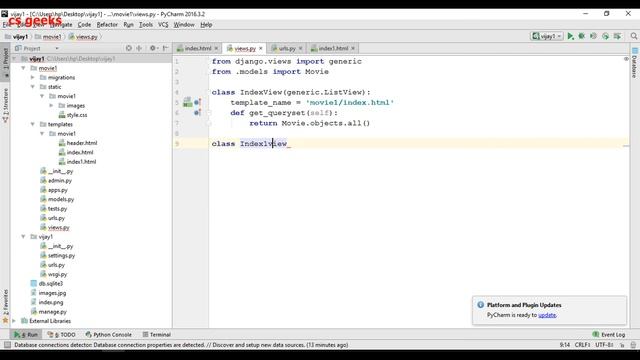Screen dimensions: 640x360
Task: Click the 9:14 cursor position indicator
Action: (x=564, y=345)
